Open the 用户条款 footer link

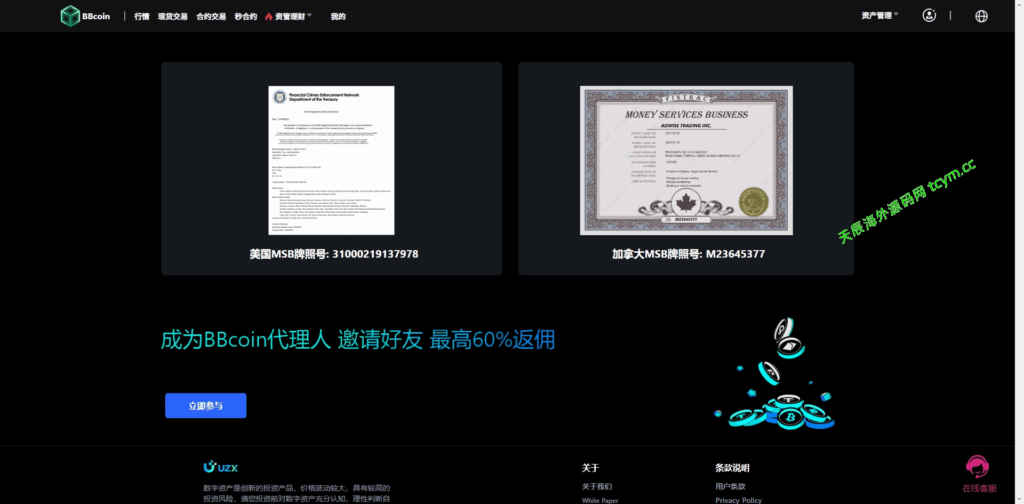pos(730,486)
